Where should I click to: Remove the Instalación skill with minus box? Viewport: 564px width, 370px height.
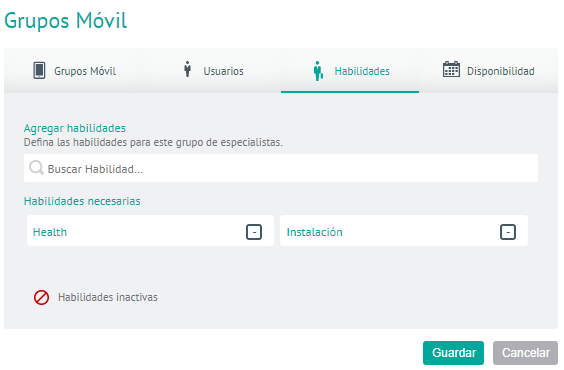[508, 232]
